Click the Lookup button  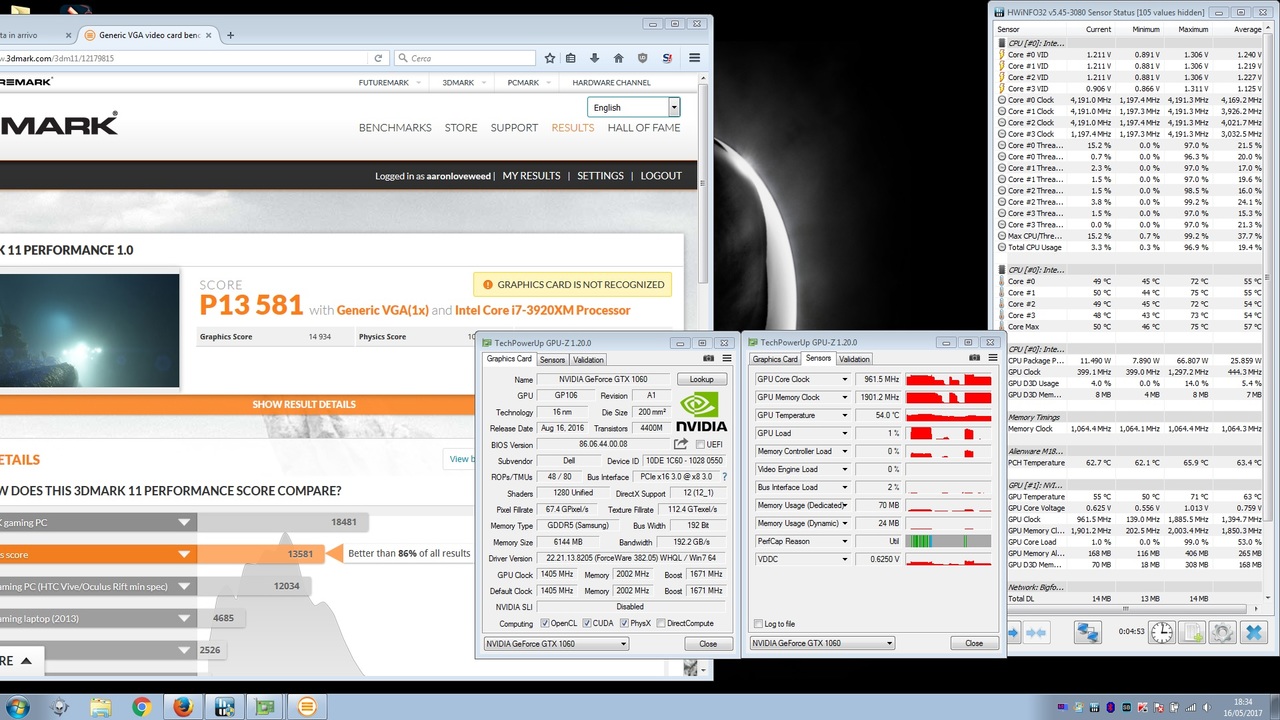701,379
